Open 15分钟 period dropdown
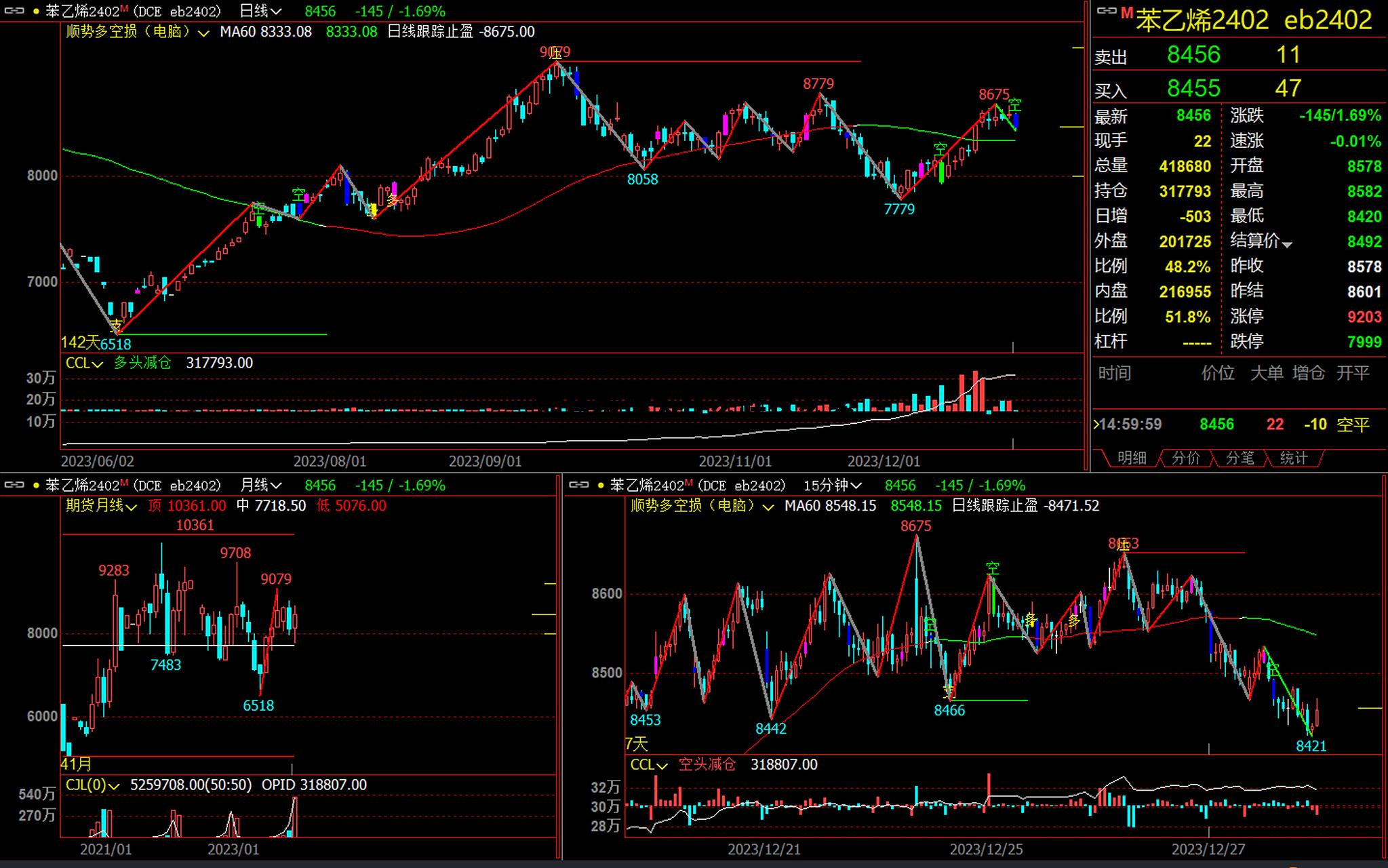Screen dimensions: 1388x868 833,486
